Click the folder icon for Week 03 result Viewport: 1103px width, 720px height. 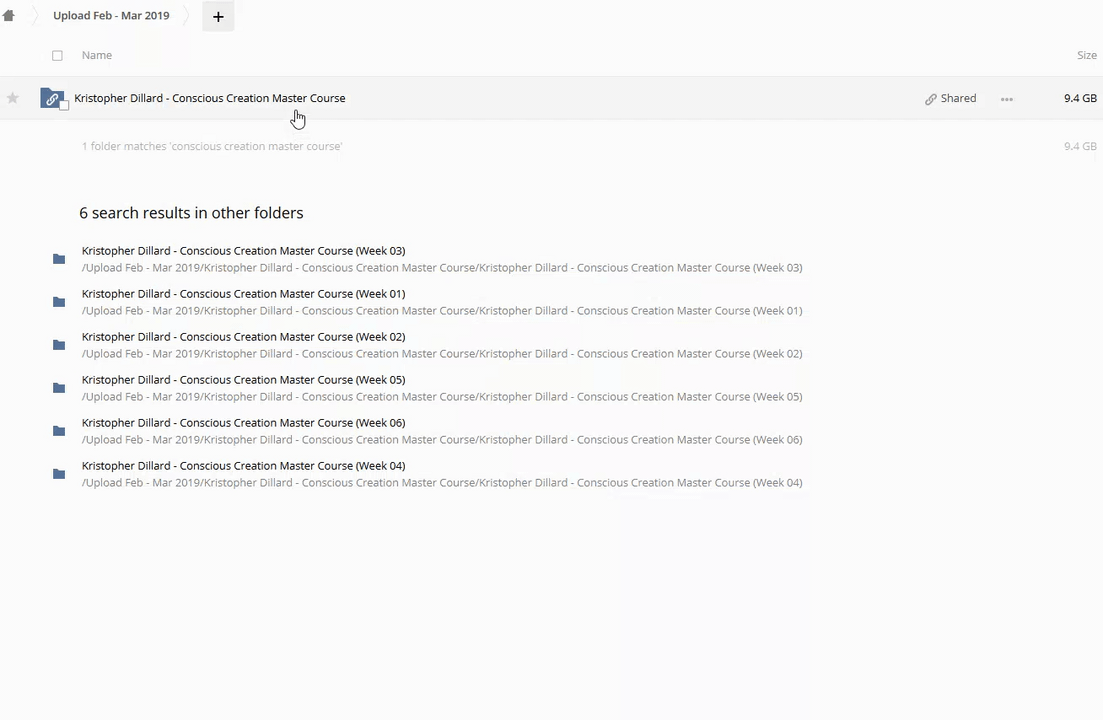[59, 259]
